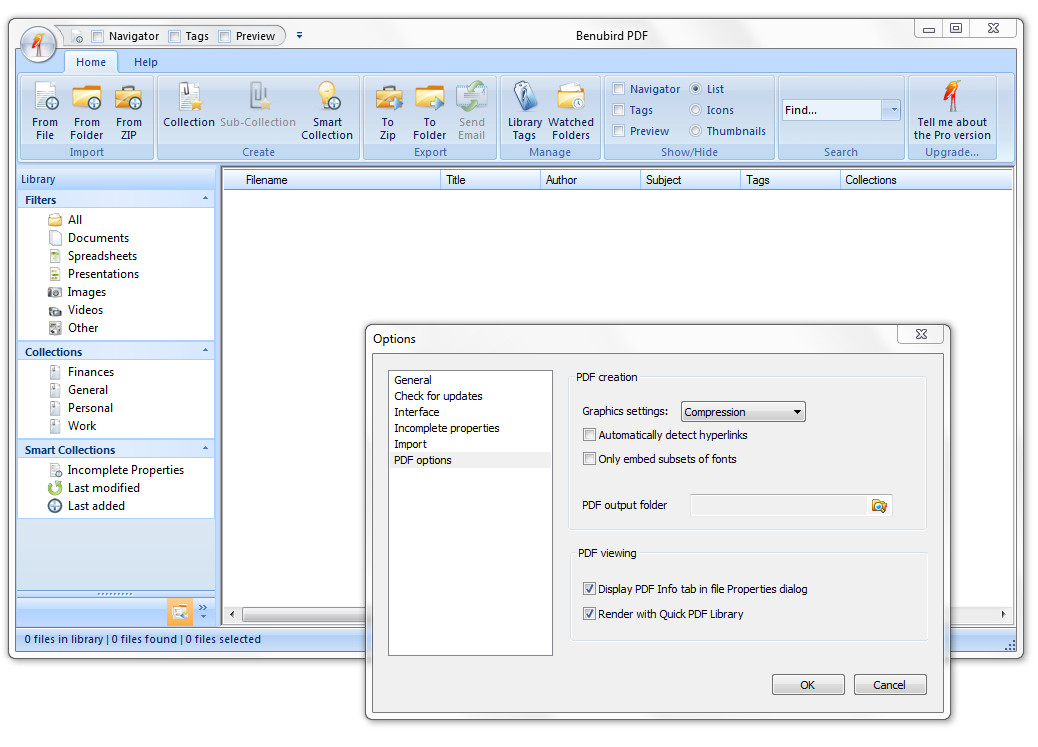1038x747 pixels.
Task: Uncheck Render with Quick PDF Library
Action: [589, 614]
